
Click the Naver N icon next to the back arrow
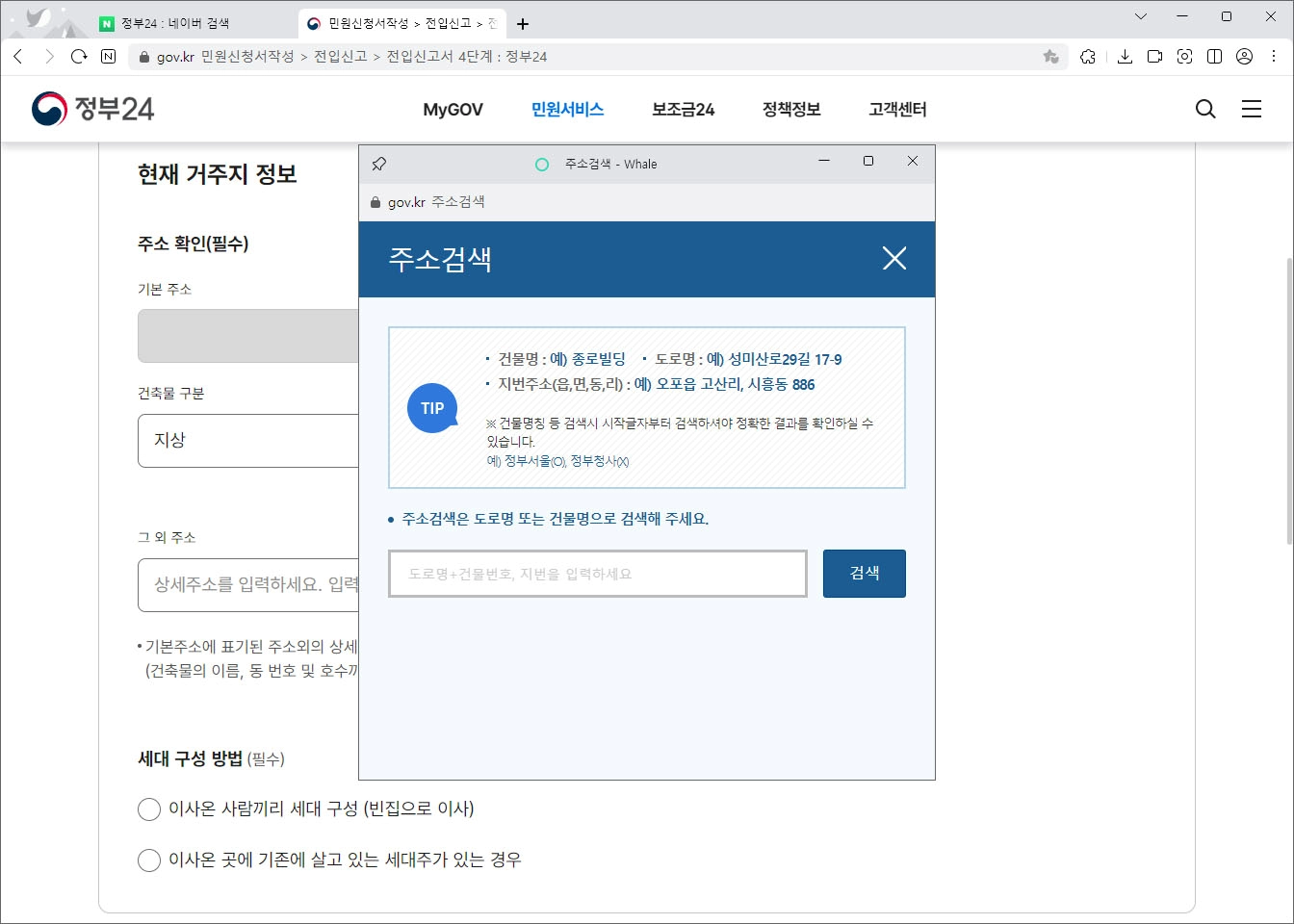pyautogui.click(x=107, y=57)
